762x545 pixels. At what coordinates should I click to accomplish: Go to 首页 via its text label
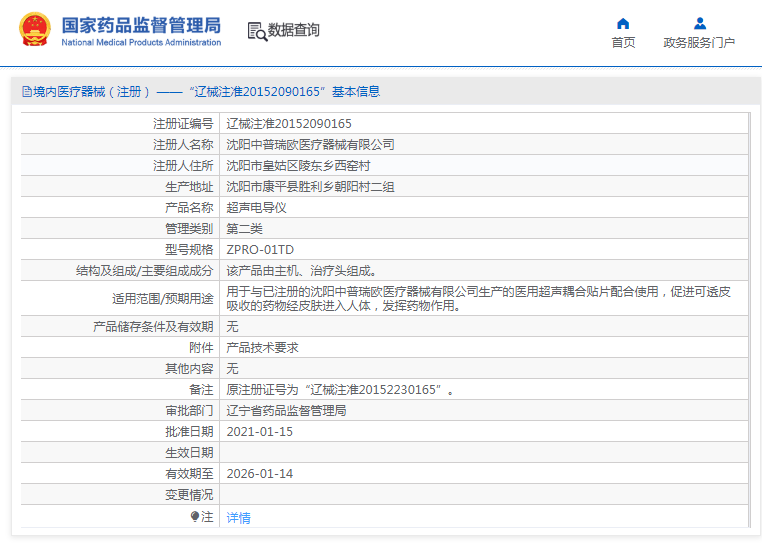(x=623, y=43)
